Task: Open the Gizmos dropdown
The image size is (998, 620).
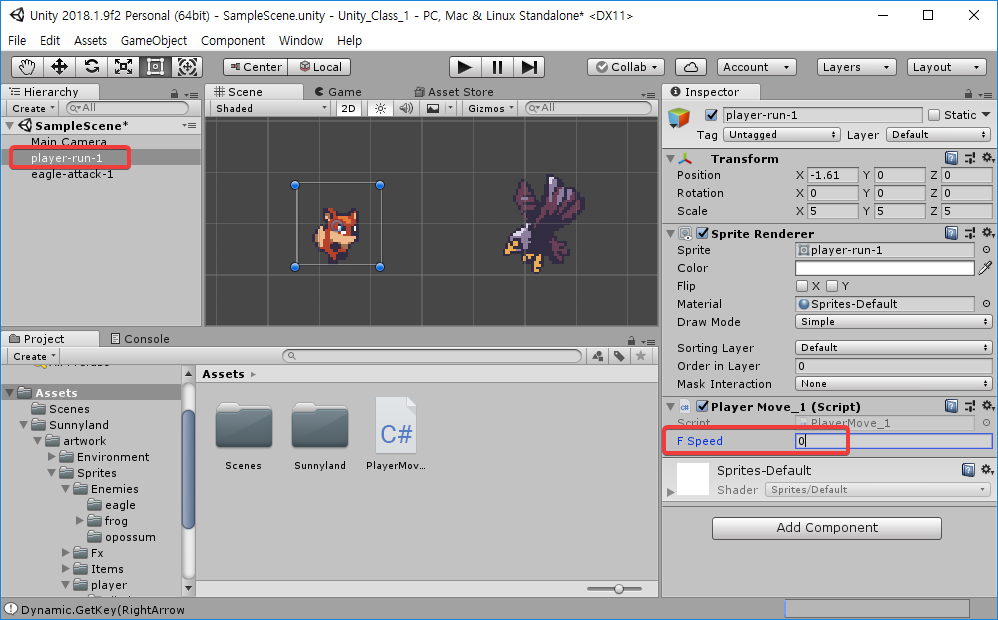Action: tap(490, 108)
